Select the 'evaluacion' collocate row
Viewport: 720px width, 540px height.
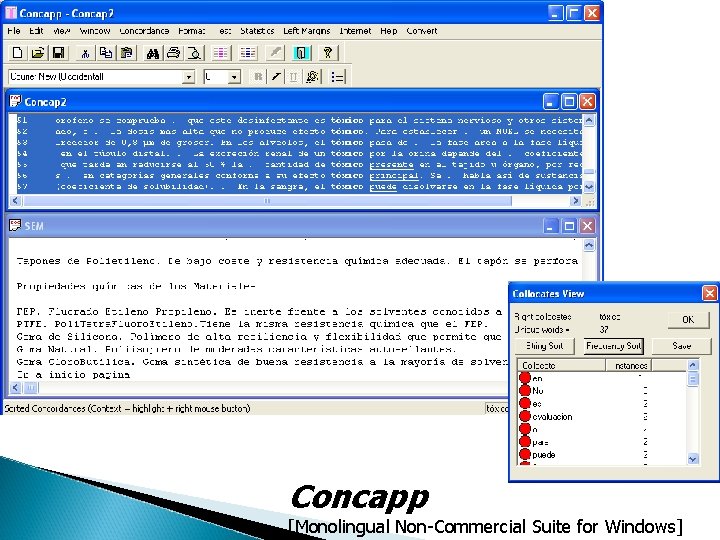coord(602,416)
